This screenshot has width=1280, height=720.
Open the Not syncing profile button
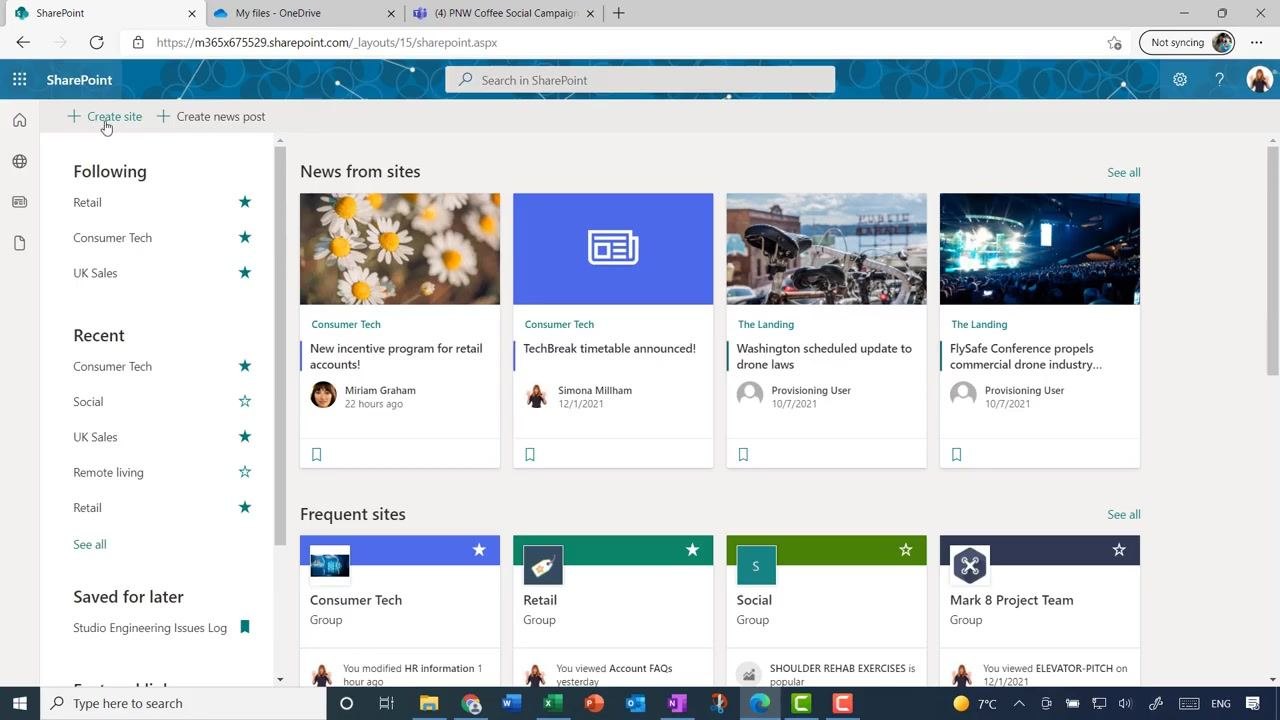pos(1187,42)
